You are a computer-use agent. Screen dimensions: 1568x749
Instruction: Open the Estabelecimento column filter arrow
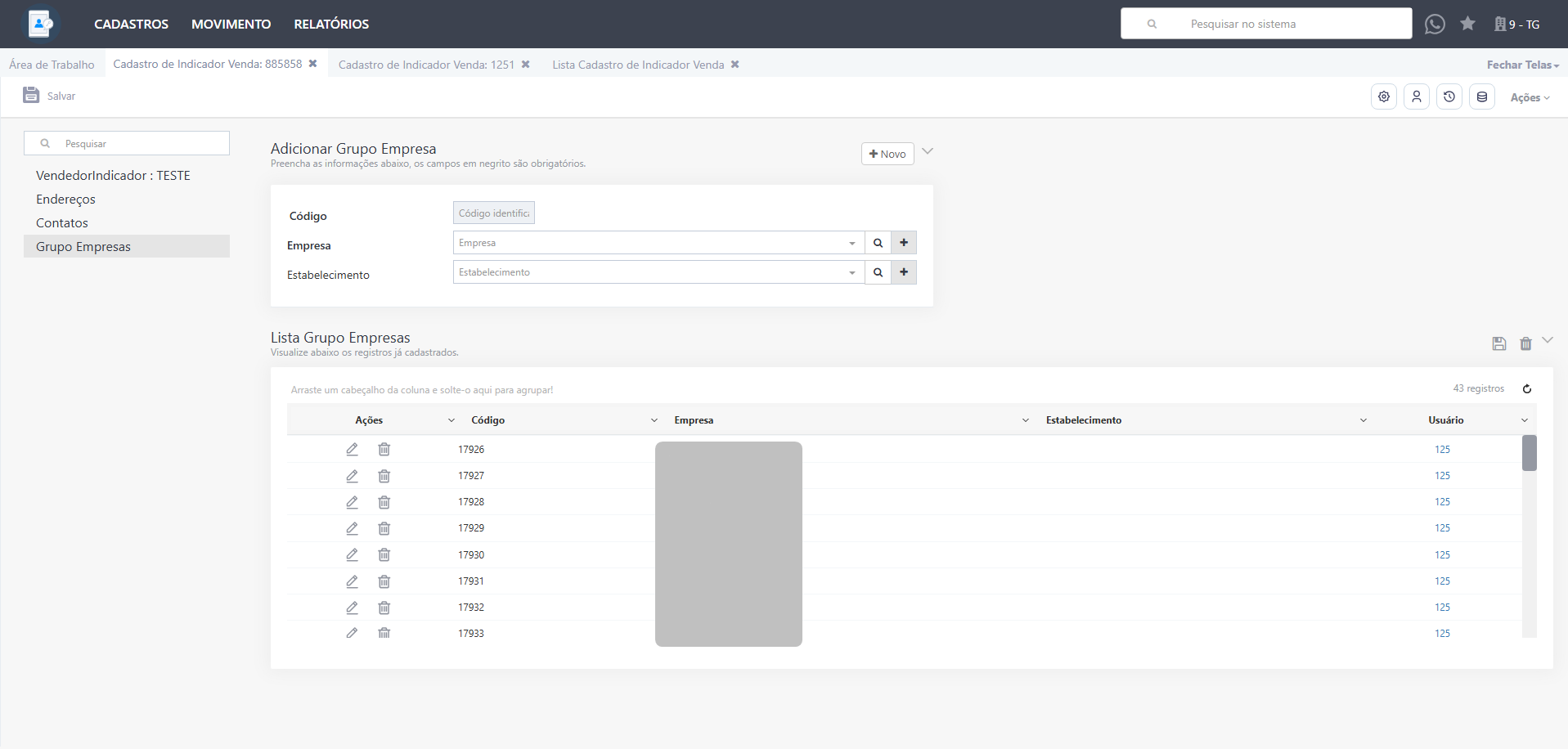coord(1364,420)
